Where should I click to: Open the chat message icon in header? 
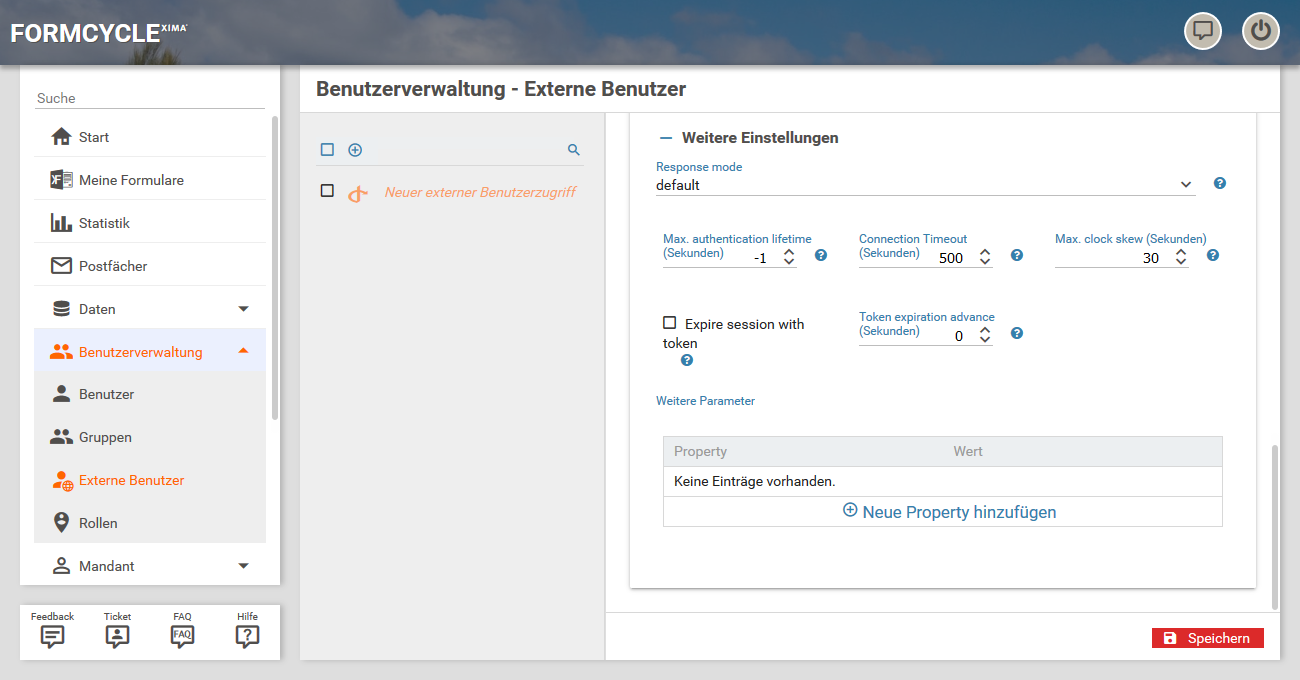(x=1203, y=31)
